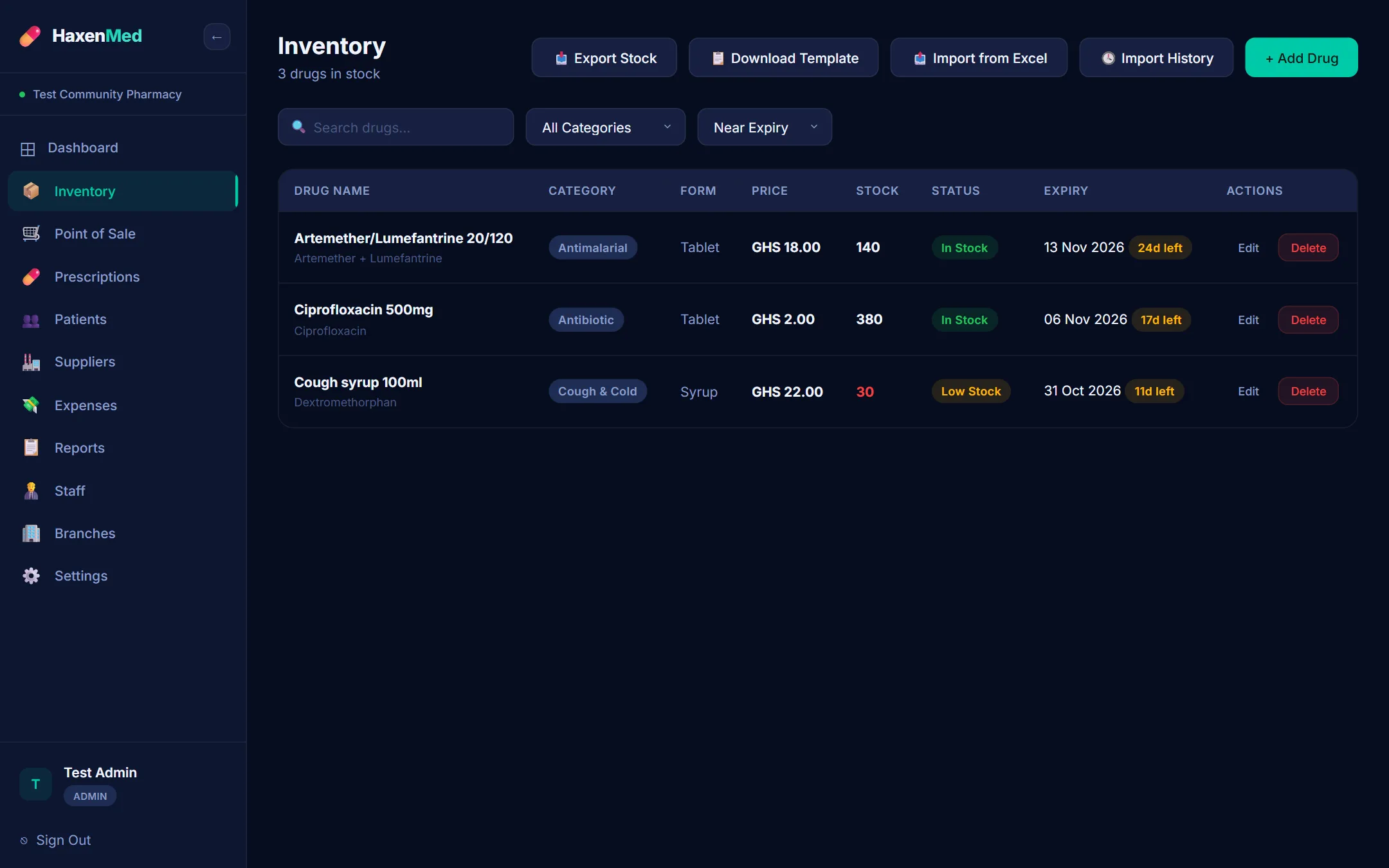Open the Patients people icon
The width and height of the screenshot is (1389, 868).
click(31, 320)
